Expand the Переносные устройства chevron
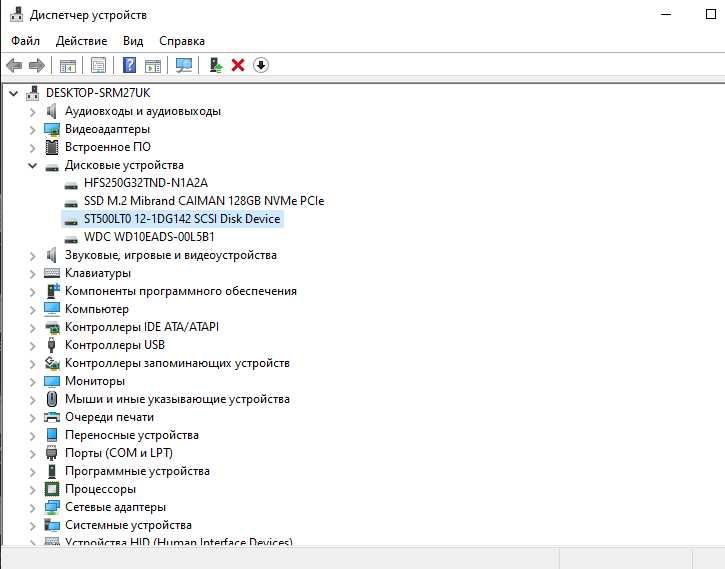Screen dimensions: 725x569 32,435
